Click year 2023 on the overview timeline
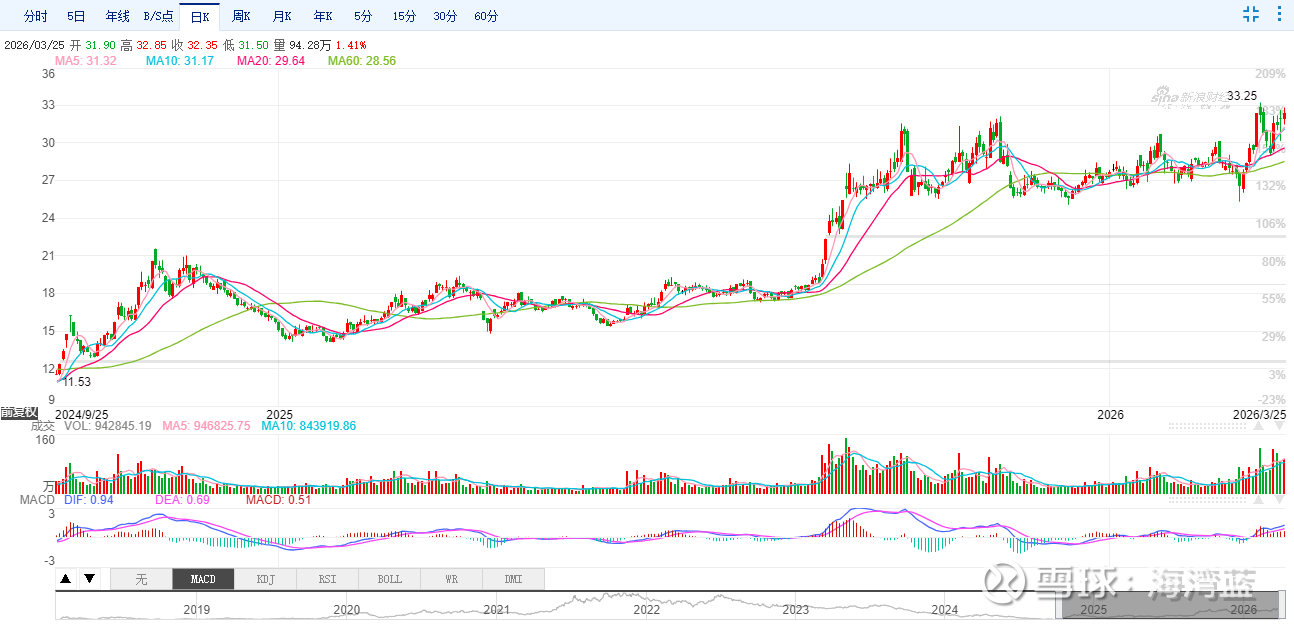 tap(796, 609)
